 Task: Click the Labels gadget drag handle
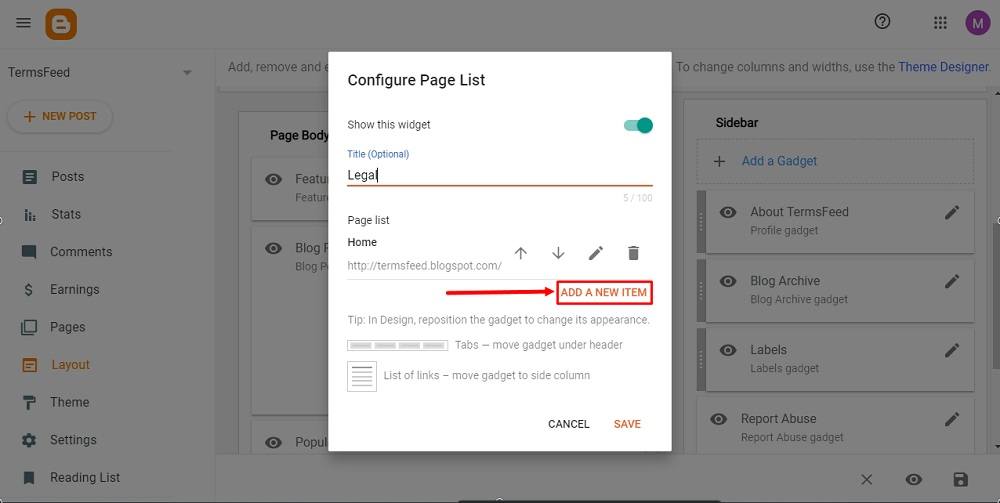pos(701,359)
